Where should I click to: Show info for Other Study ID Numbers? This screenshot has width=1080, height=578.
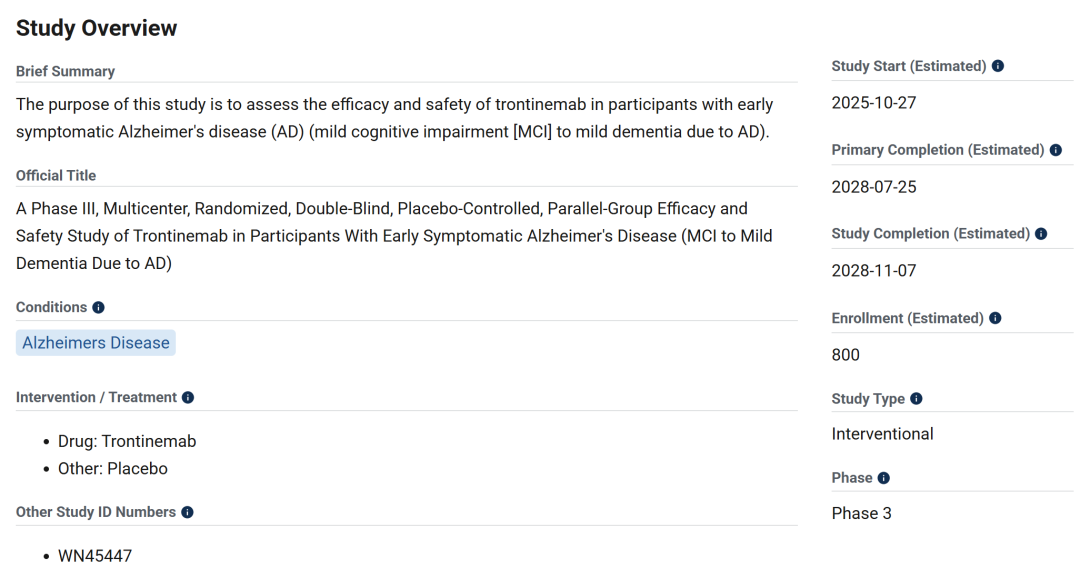click(x=187, y=512)
